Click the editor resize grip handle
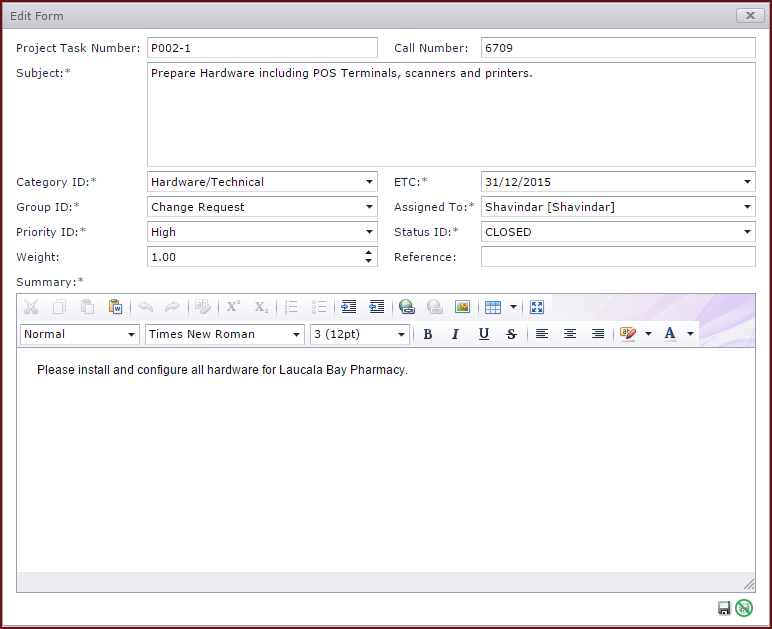Image resolution: width=772 pixels, height=629 pixels. 749,585
